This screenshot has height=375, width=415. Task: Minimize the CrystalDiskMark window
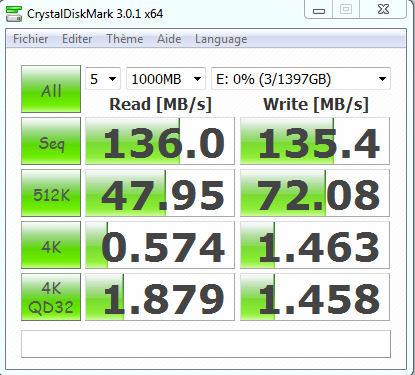tap(319, 10)
